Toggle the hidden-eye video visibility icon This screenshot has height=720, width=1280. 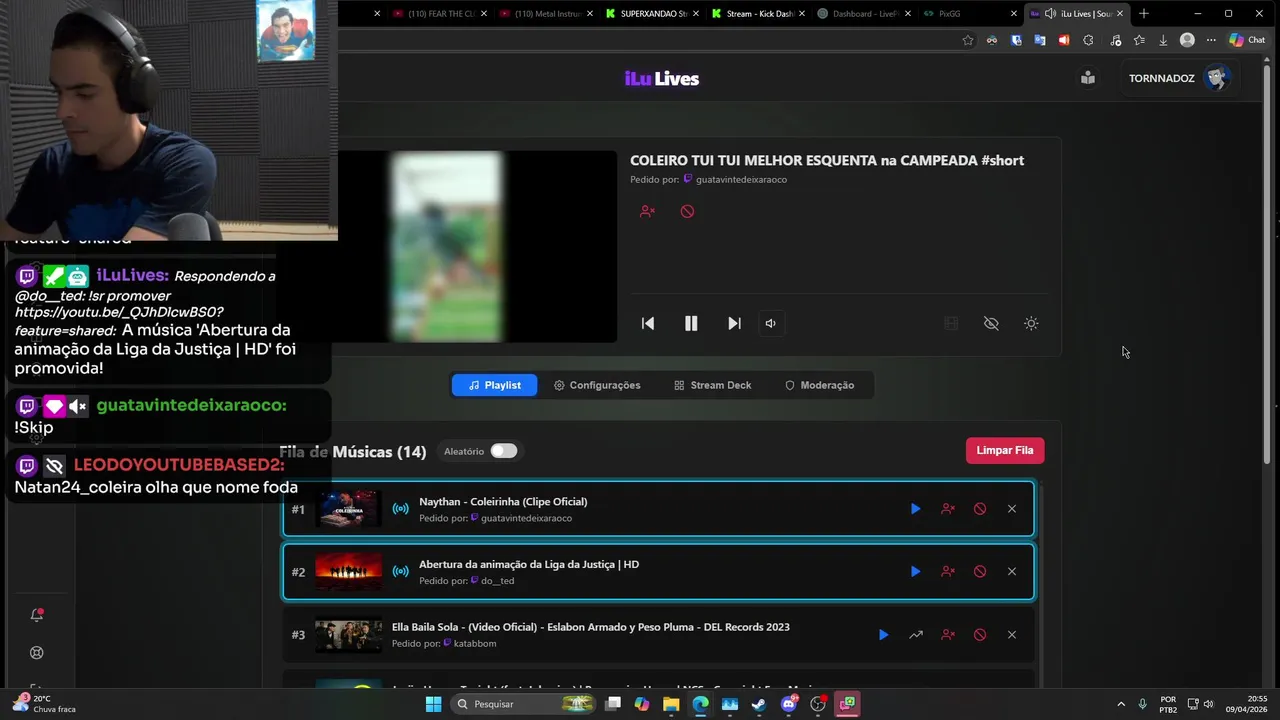pos(991,323)
